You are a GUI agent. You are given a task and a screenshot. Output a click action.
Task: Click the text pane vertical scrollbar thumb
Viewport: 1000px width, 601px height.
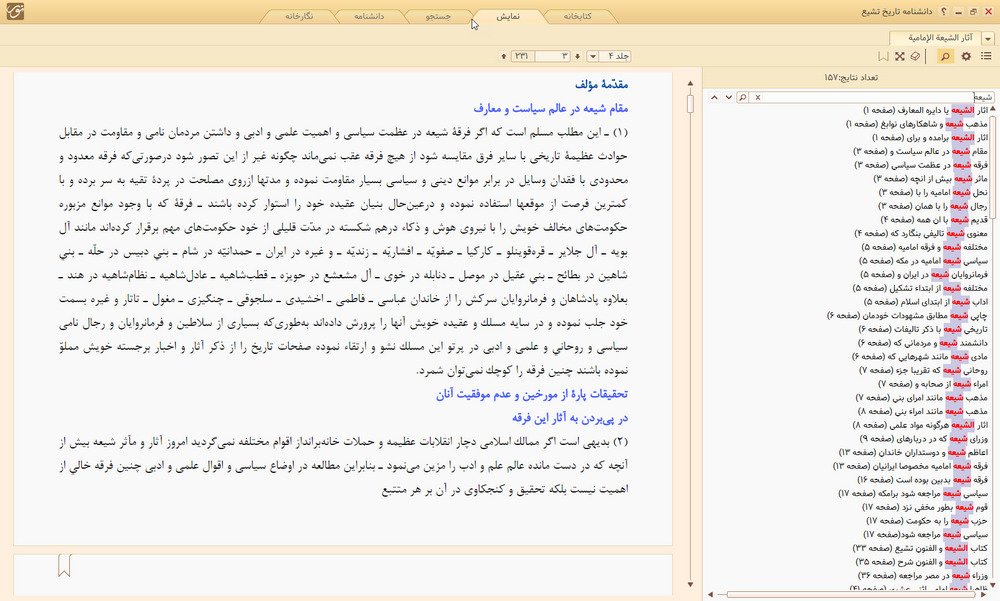point(690,103)
